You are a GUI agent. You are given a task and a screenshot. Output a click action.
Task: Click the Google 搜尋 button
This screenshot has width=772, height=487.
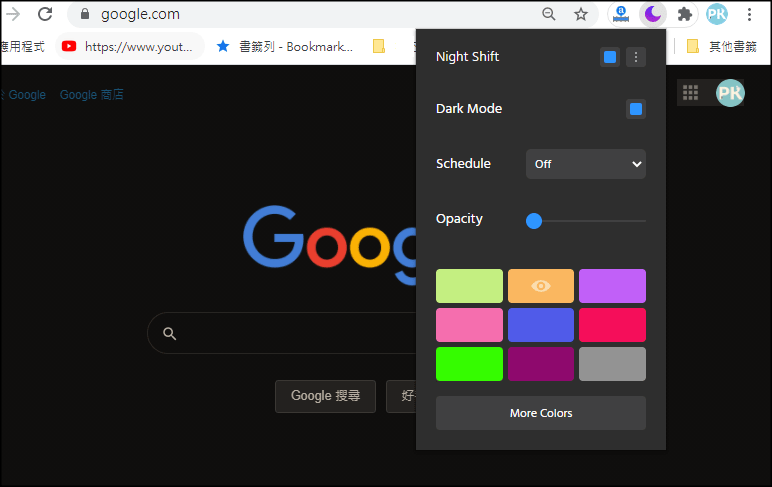click(325, 396)
